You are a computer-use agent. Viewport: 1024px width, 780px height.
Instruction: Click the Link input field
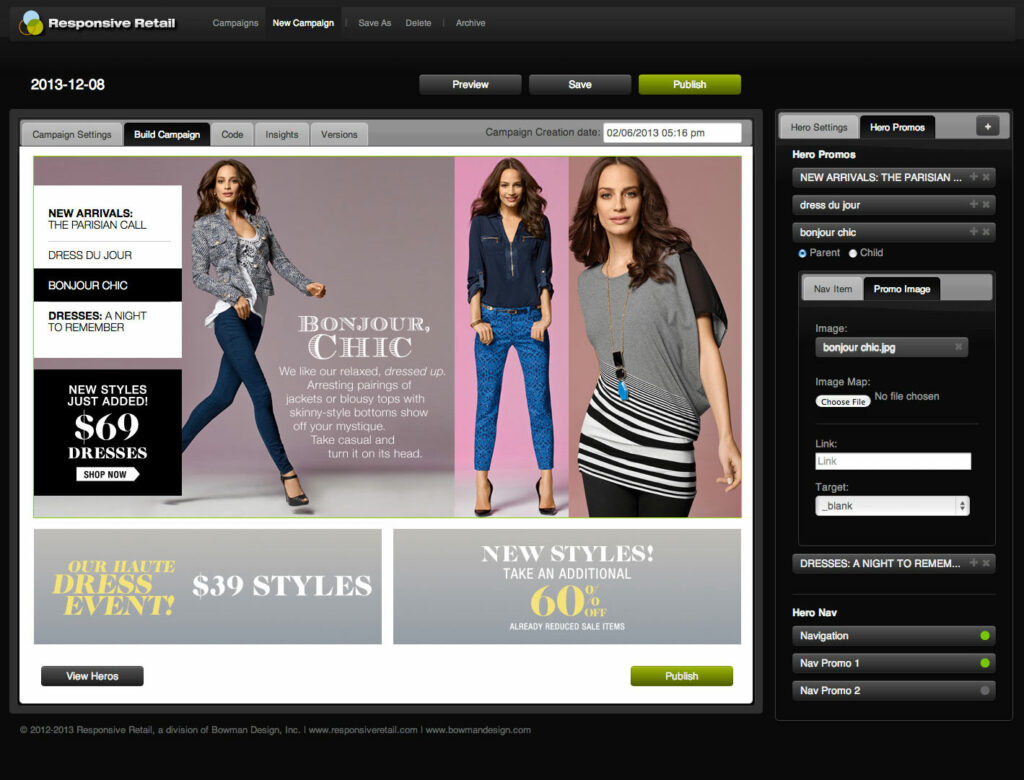(893, 461)
